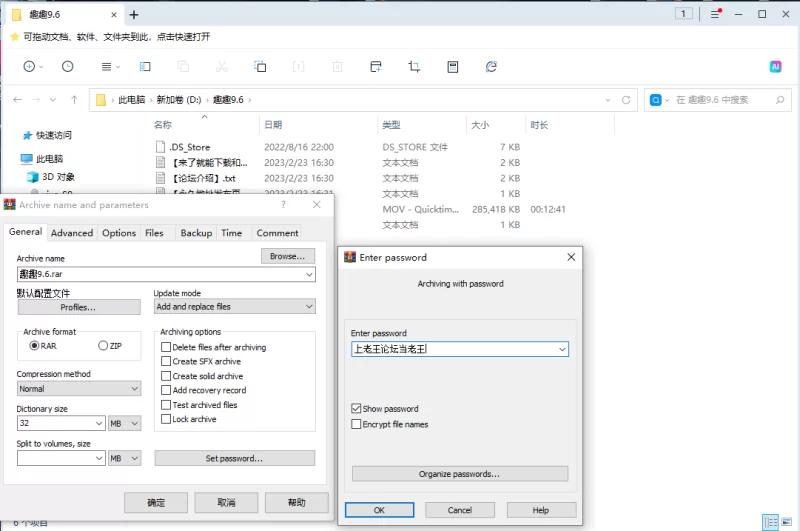
Task: Click Cancel in Enter password dialog
Action: click(x=460, y=510)
